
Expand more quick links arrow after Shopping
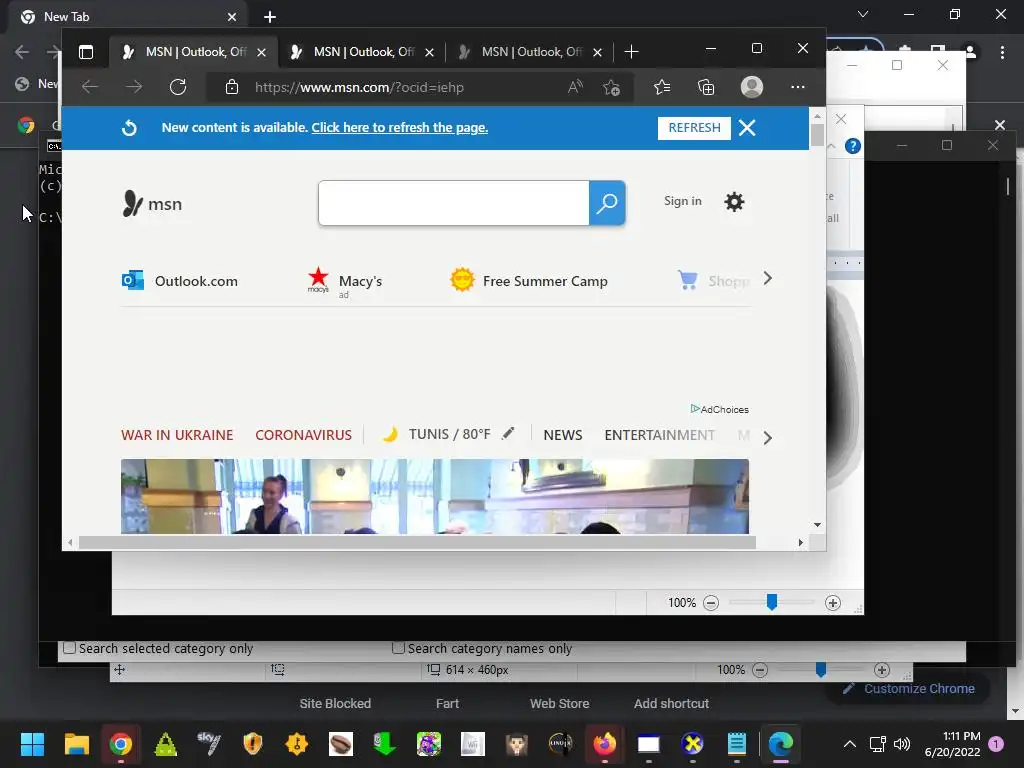tap(768, 279)
